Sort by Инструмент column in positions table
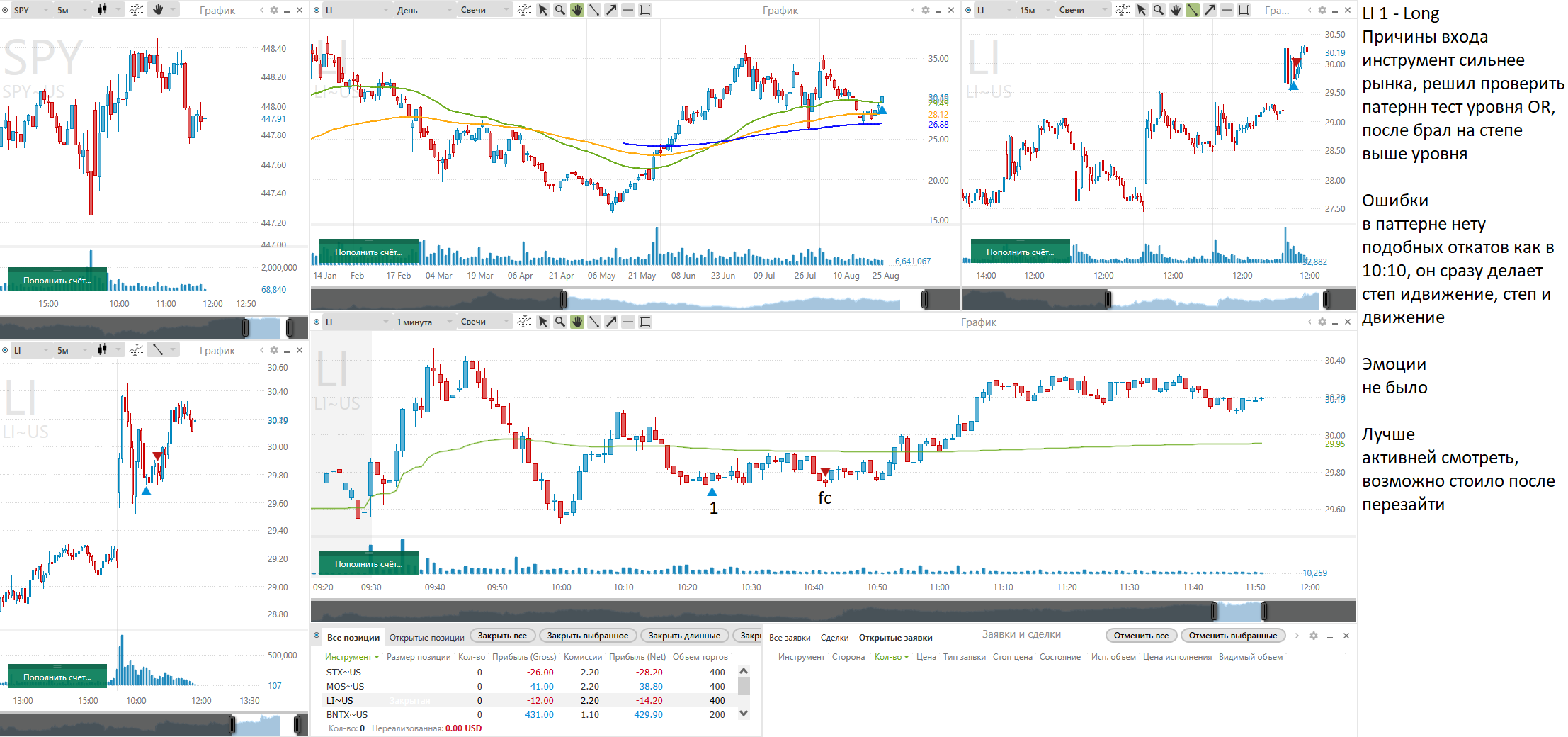 (x=352, y=657)
